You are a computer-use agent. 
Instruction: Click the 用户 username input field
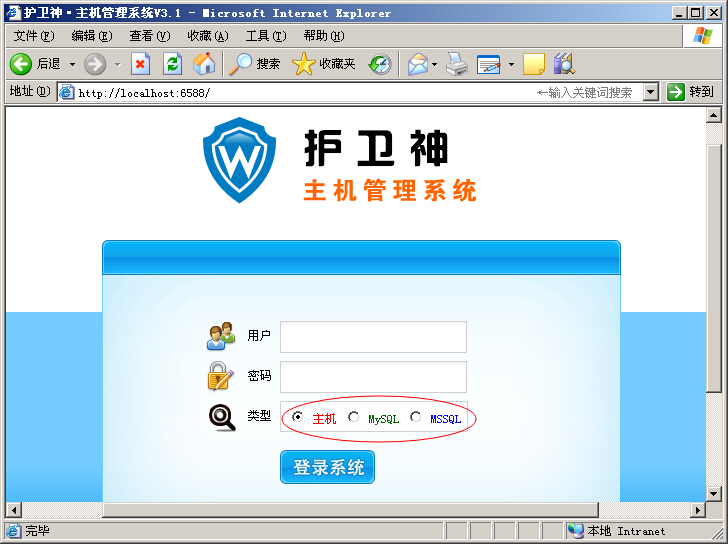pos(373,337)
